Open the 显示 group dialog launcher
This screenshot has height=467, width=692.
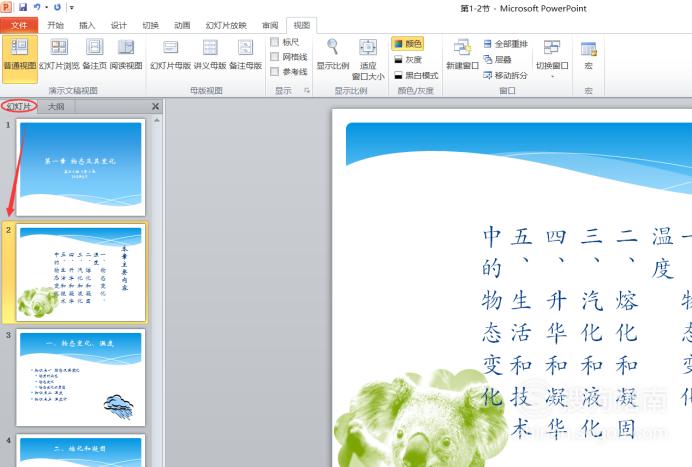[x=307, y=90]
